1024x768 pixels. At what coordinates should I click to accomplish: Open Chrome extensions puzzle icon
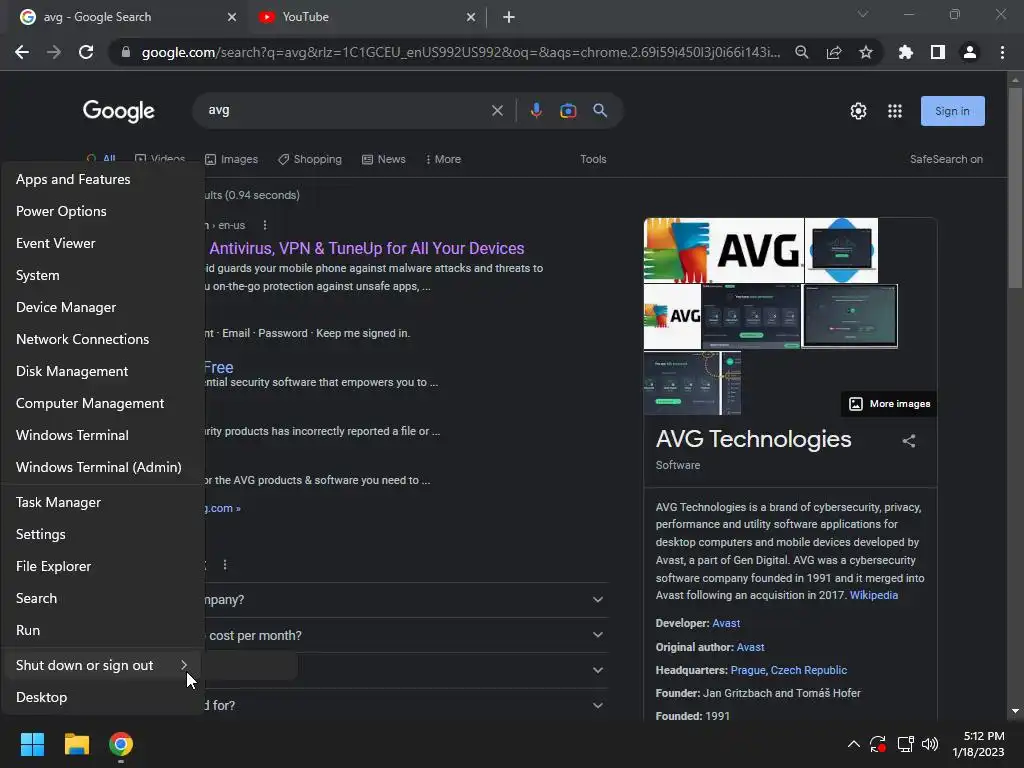click(905, 52)
